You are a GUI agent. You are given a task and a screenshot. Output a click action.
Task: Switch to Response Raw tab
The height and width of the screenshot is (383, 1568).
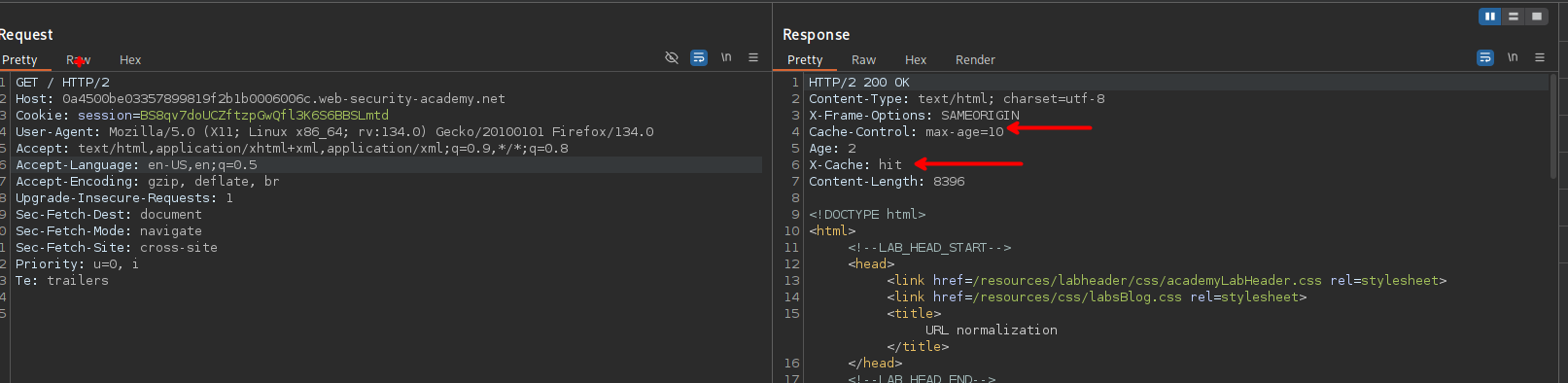point(863,60)
